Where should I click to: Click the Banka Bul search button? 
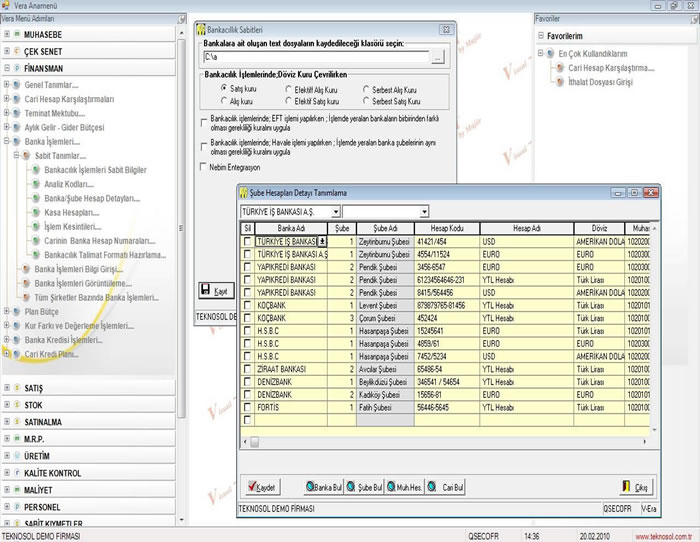[324, 487]
